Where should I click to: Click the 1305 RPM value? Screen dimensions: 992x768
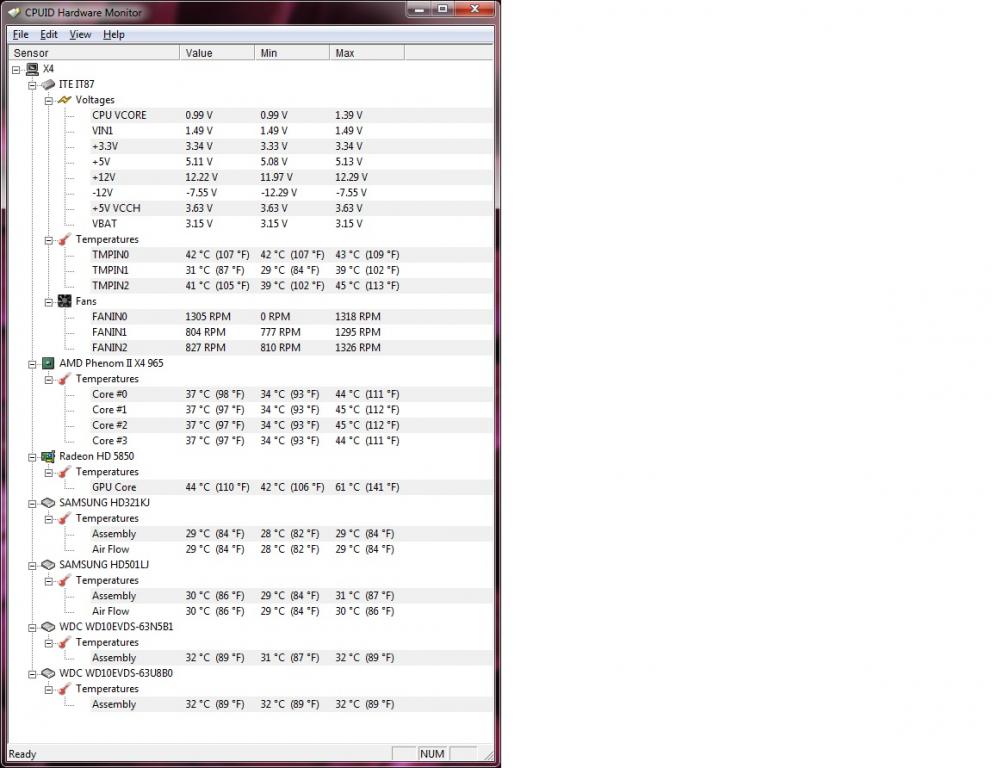208,317
